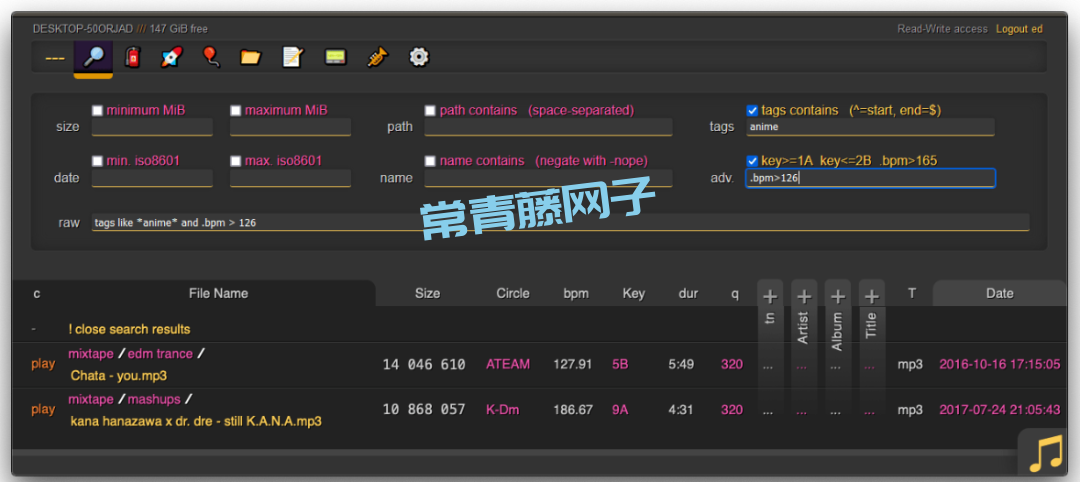Tick the path contains checkbox

430,110
